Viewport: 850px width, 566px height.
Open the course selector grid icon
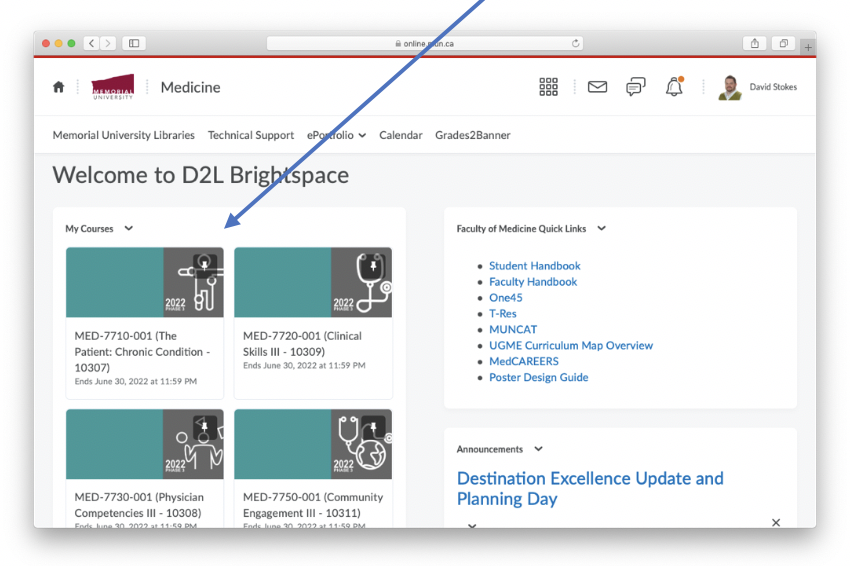pyautogui.click(x=548, y=87)
